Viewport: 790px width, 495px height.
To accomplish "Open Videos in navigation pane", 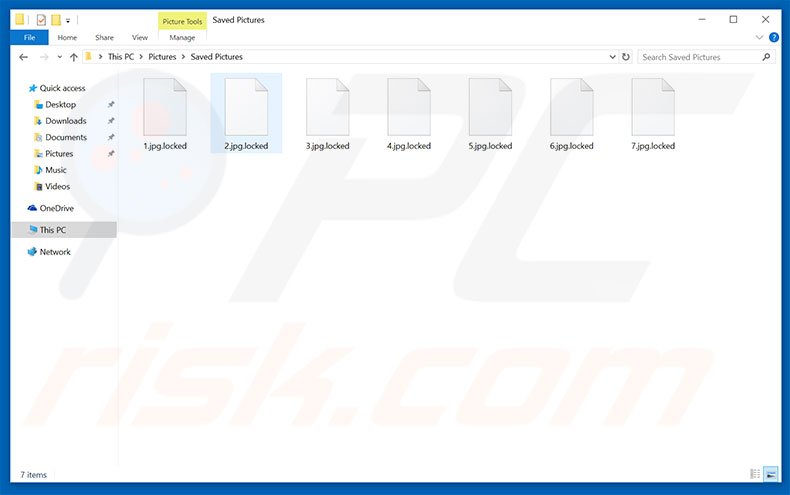I will pyautogui.click(x=57, y=187).
